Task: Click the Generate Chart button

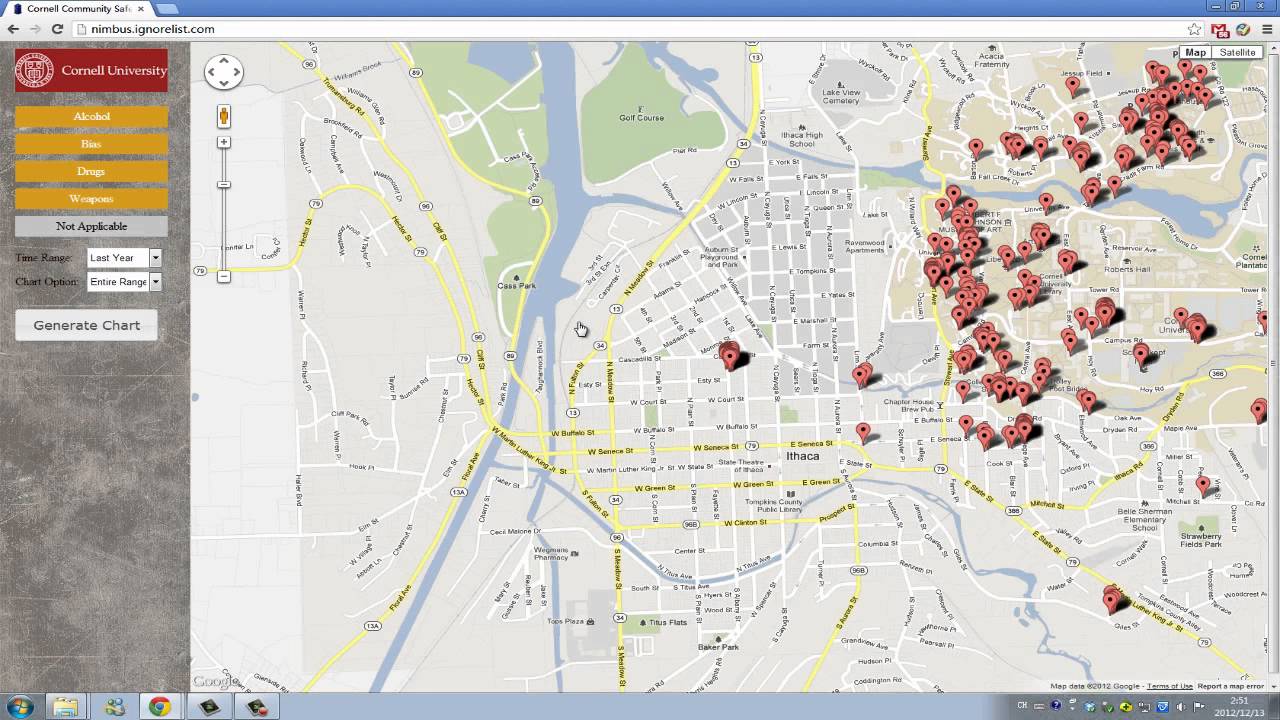Action: click(86, 325)
